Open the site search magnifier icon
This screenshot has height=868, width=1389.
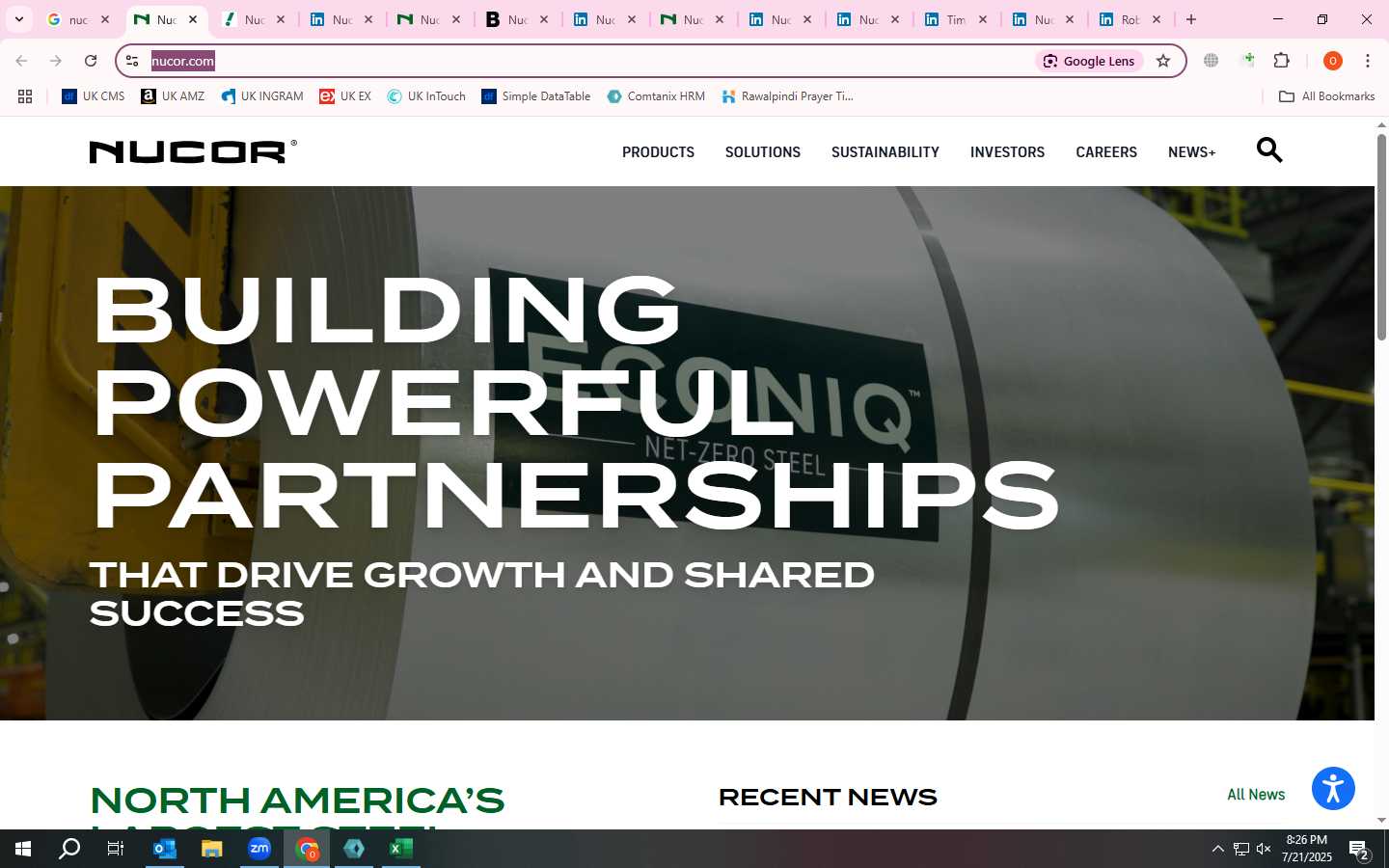pyautogui.click(x=1269, y=150)
